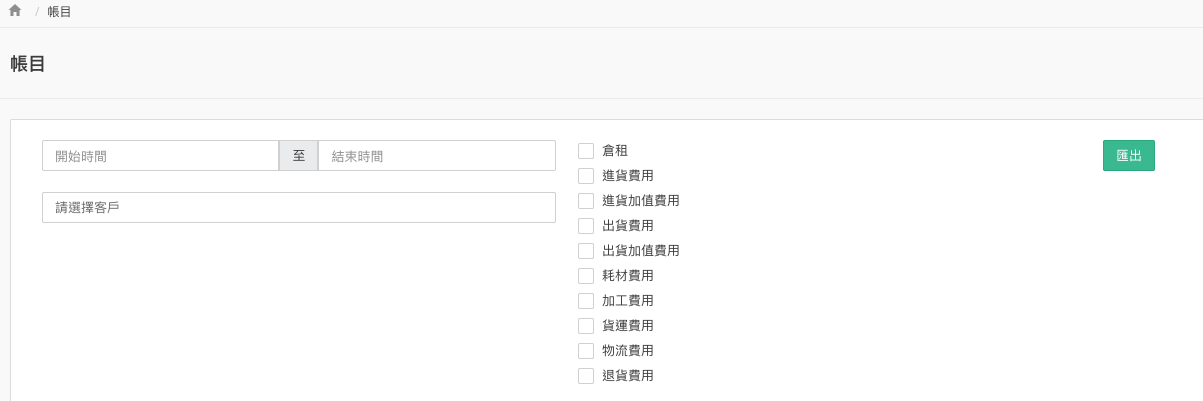This screenshot has width=1203, height=401.
Task: Click the home icon in breadcrumb
Action: pyautogui.click(x=15, y=11)
